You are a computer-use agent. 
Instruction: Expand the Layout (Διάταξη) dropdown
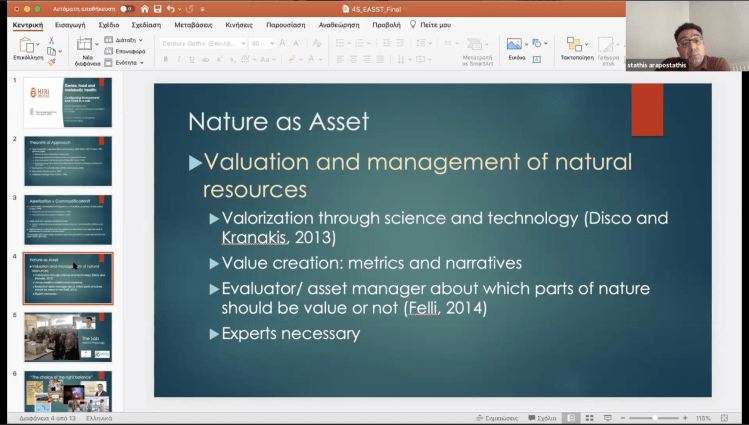tap(123, 40)
